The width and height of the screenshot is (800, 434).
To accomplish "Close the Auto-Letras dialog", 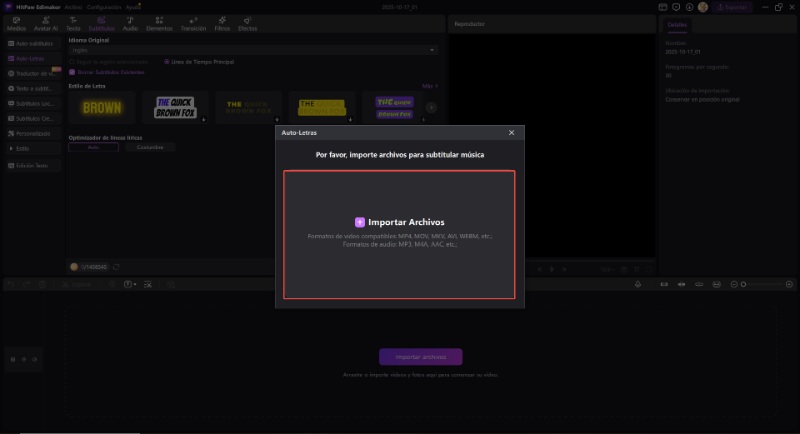I will click(511, 132).
